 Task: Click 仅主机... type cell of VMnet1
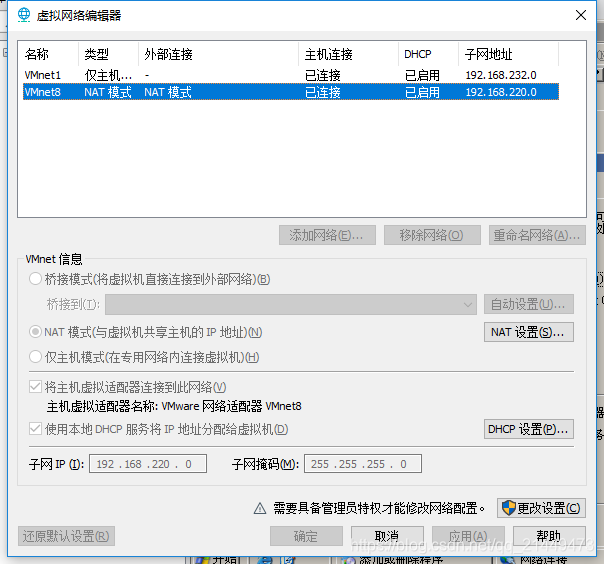coord(108,75)
